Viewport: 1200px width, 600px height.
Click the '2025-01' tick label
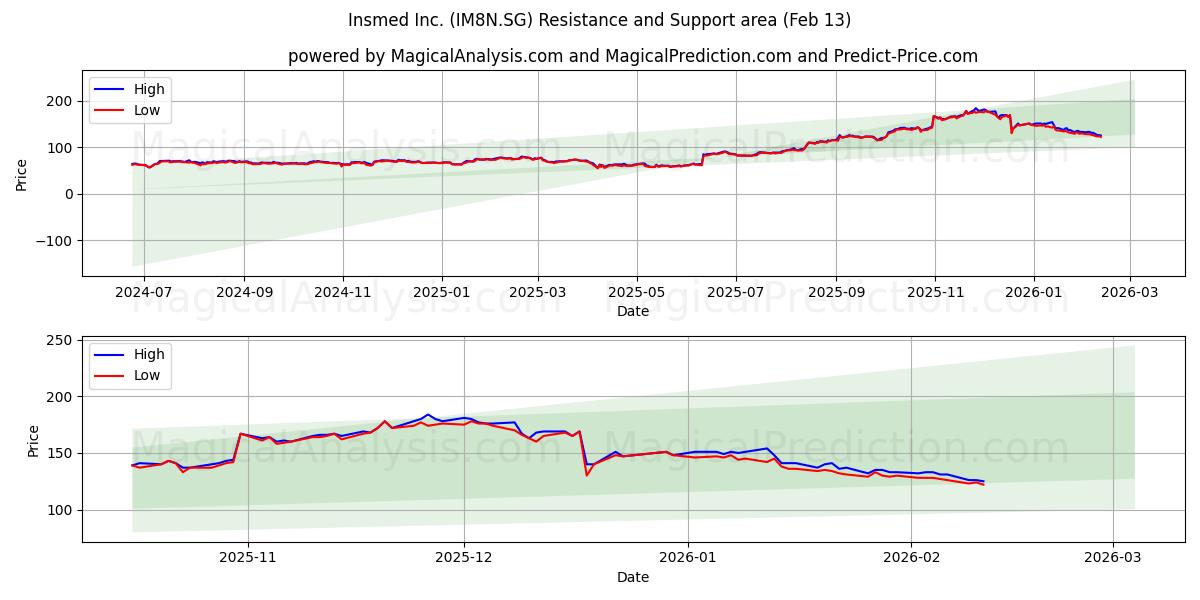tap(443, 291)
